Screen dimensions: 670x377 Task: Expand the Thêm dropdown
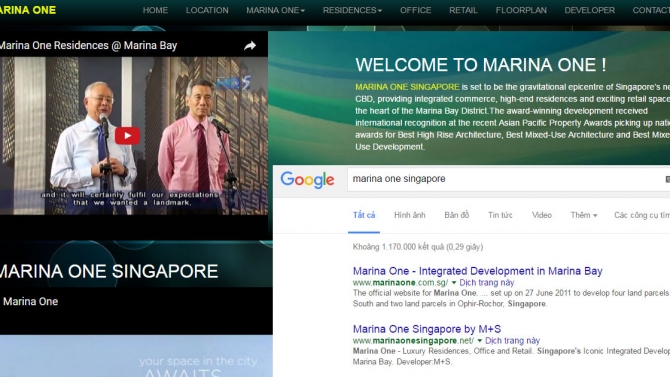pyautogui.click(x=584, y=215)
